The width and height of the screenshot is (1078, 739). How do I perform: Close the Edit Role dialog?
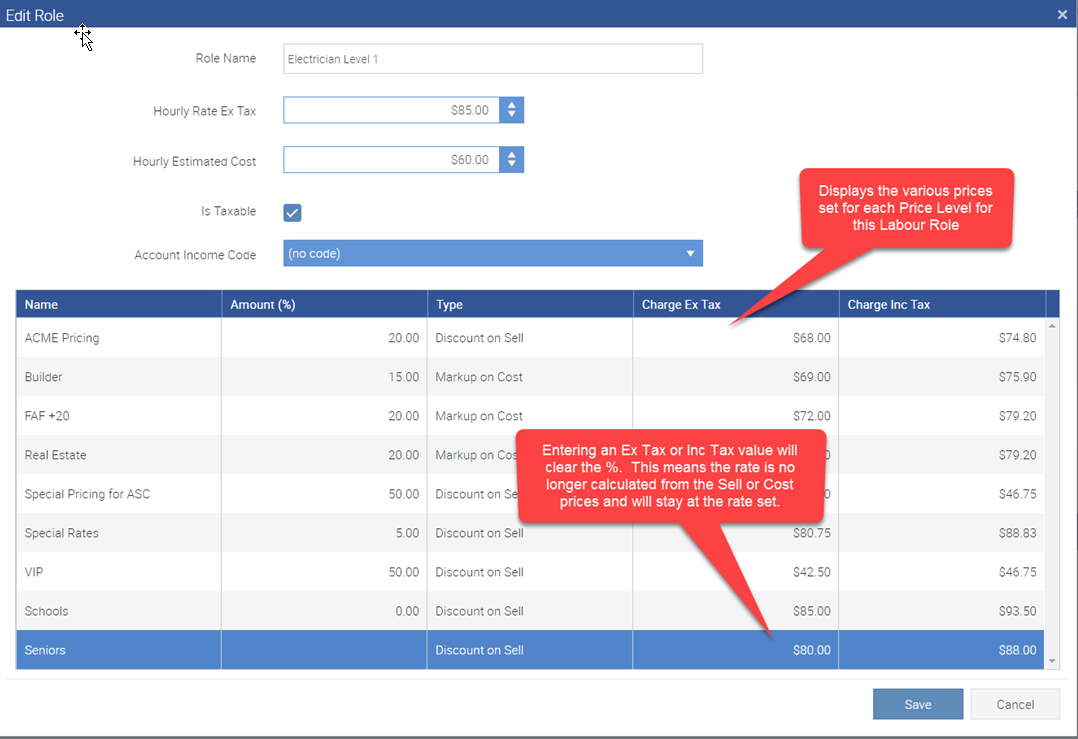click(1061, 14)
